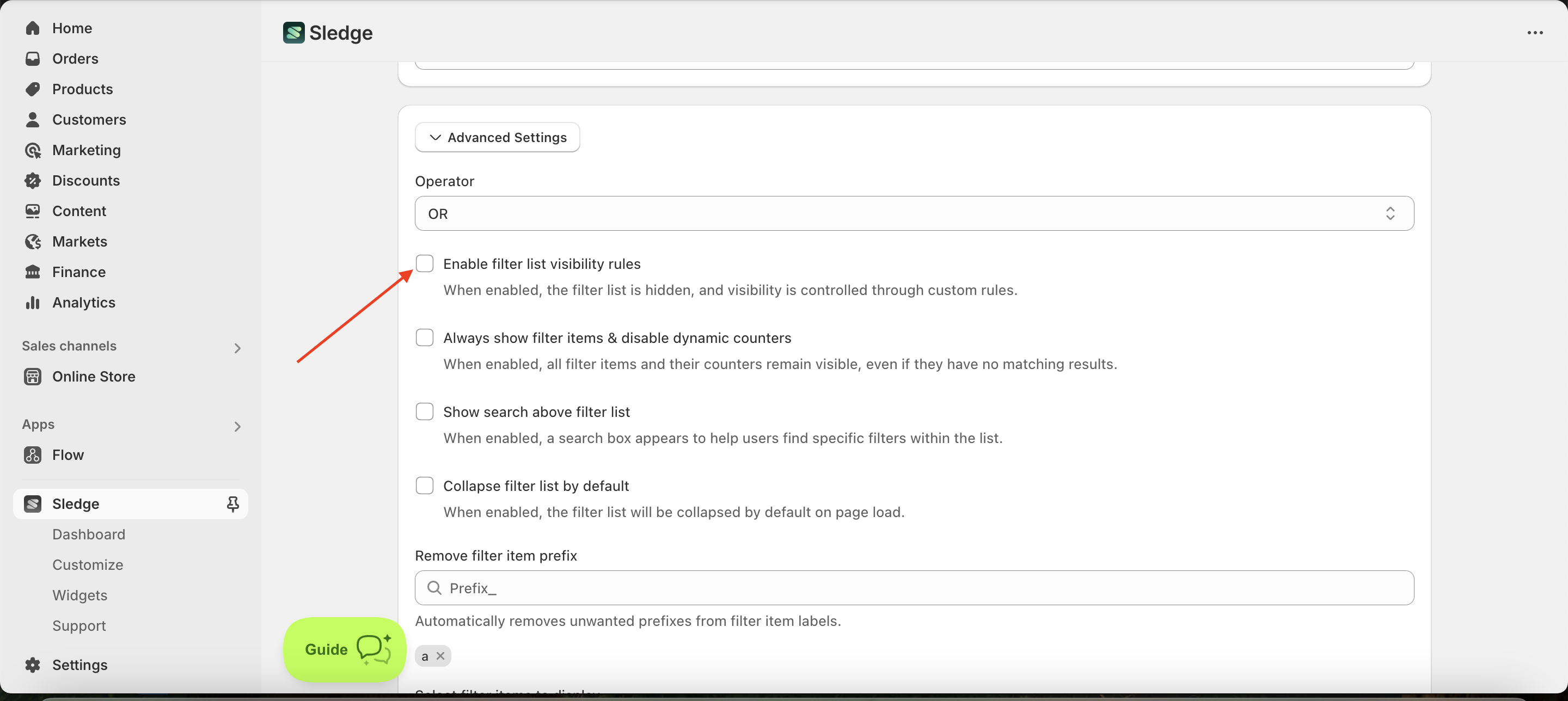Check Always show filter items option
1568x701 pixels.
tap(424, 338)
